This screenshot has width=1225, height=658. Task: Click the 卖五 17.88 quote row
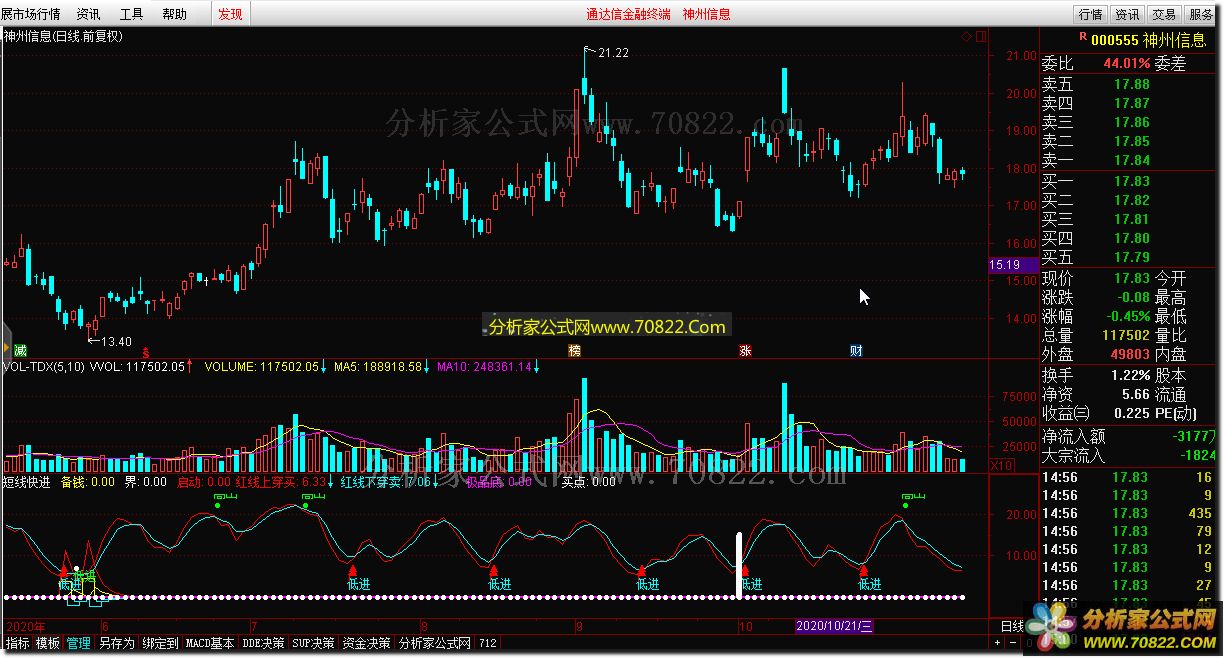(1130, 85)
